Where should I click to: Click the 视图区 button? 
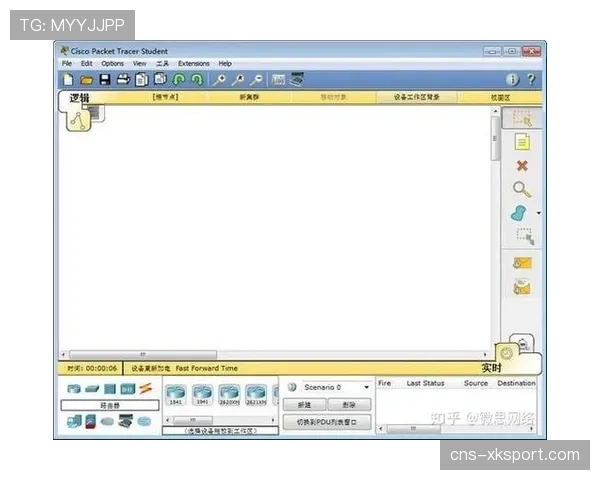501,98
